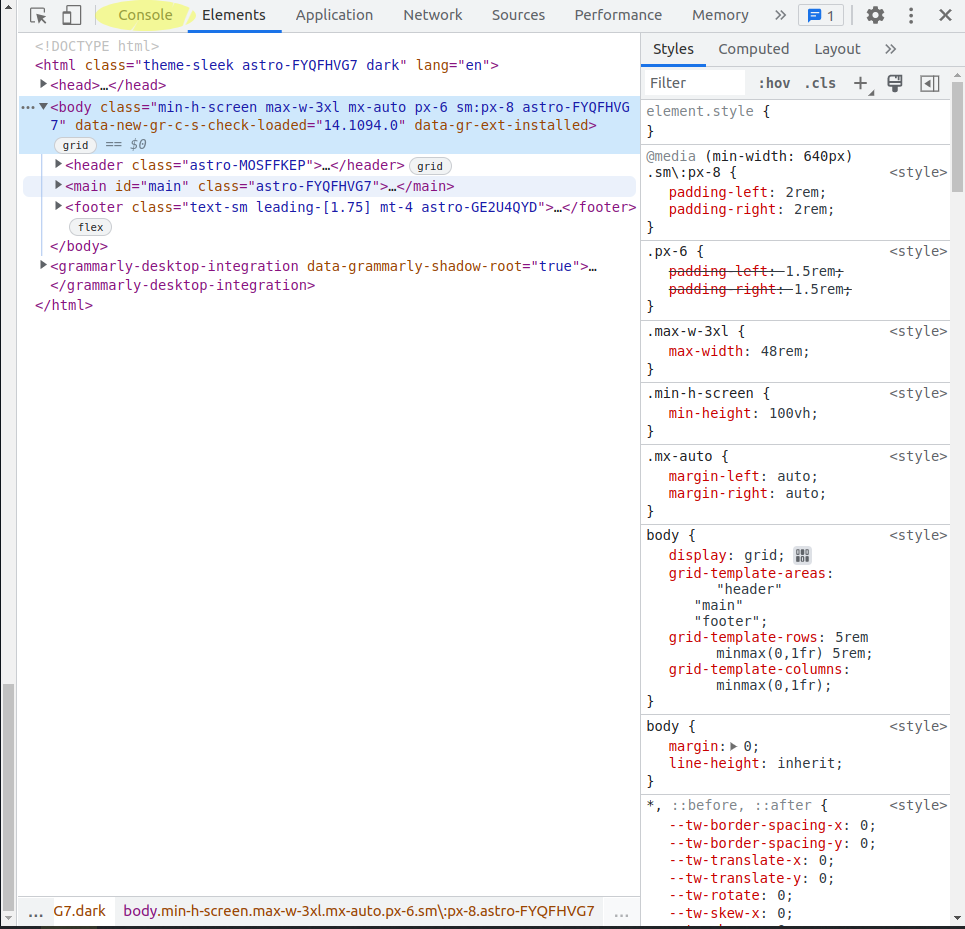Open DevTools settings gear
Viewport: 965px width, 929px height.
[874, 15]
